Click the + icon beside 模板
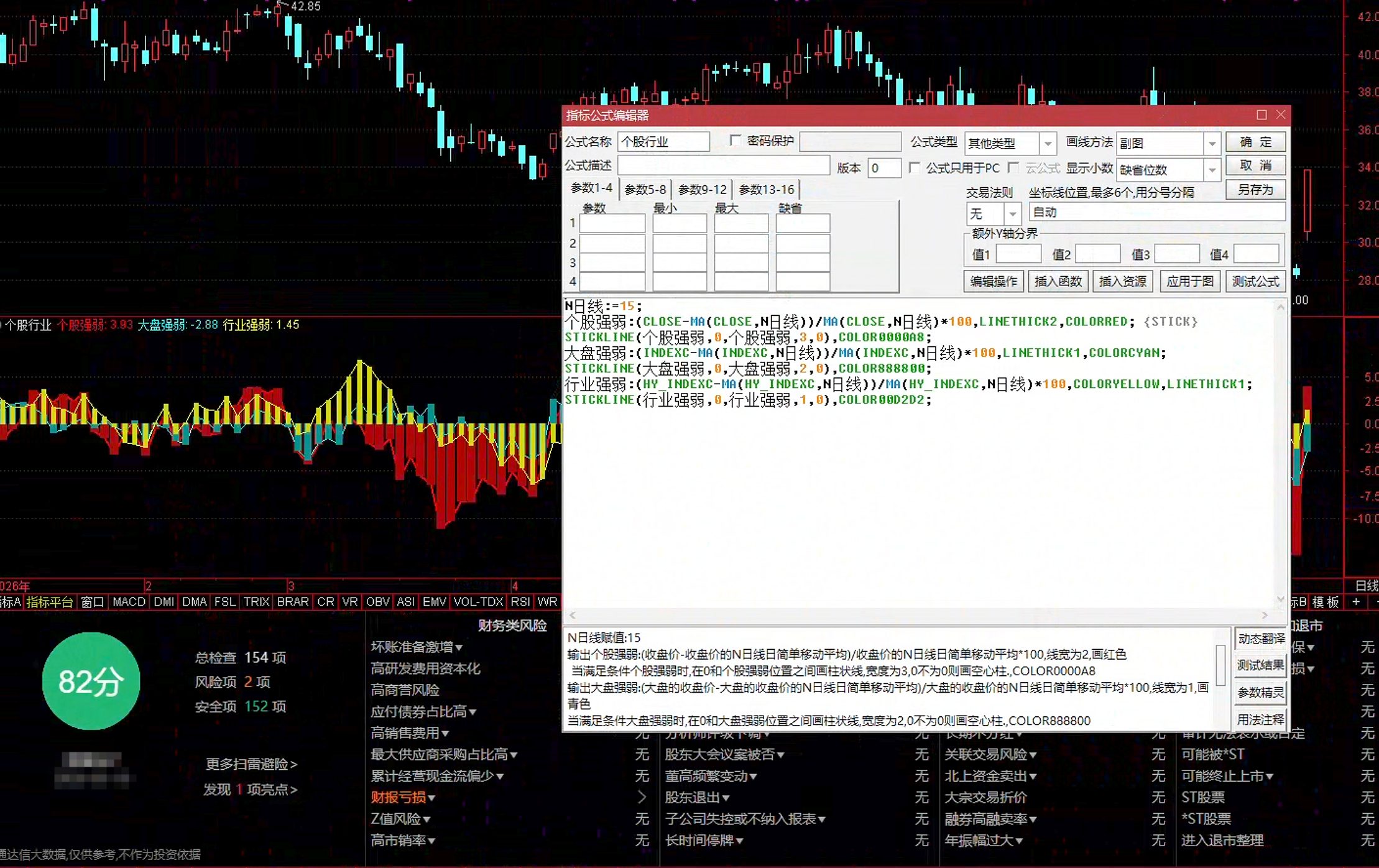 click(1356, 602)
